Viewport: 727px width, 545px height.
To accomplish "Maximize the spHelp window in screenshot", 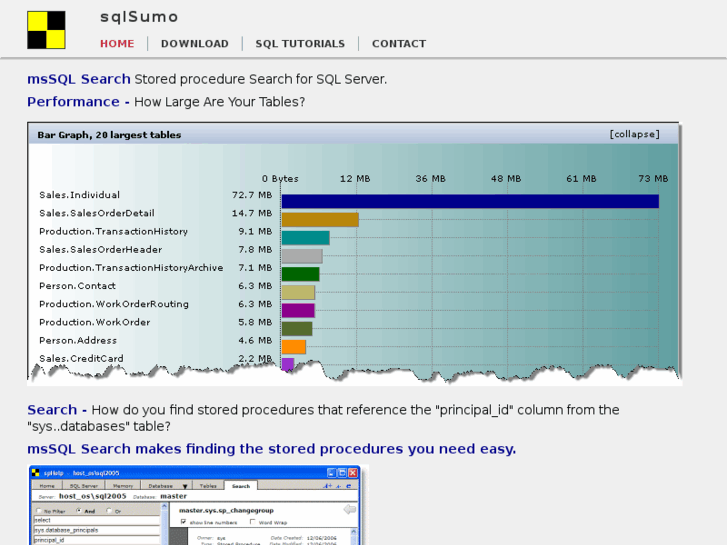I will point(342,473).
